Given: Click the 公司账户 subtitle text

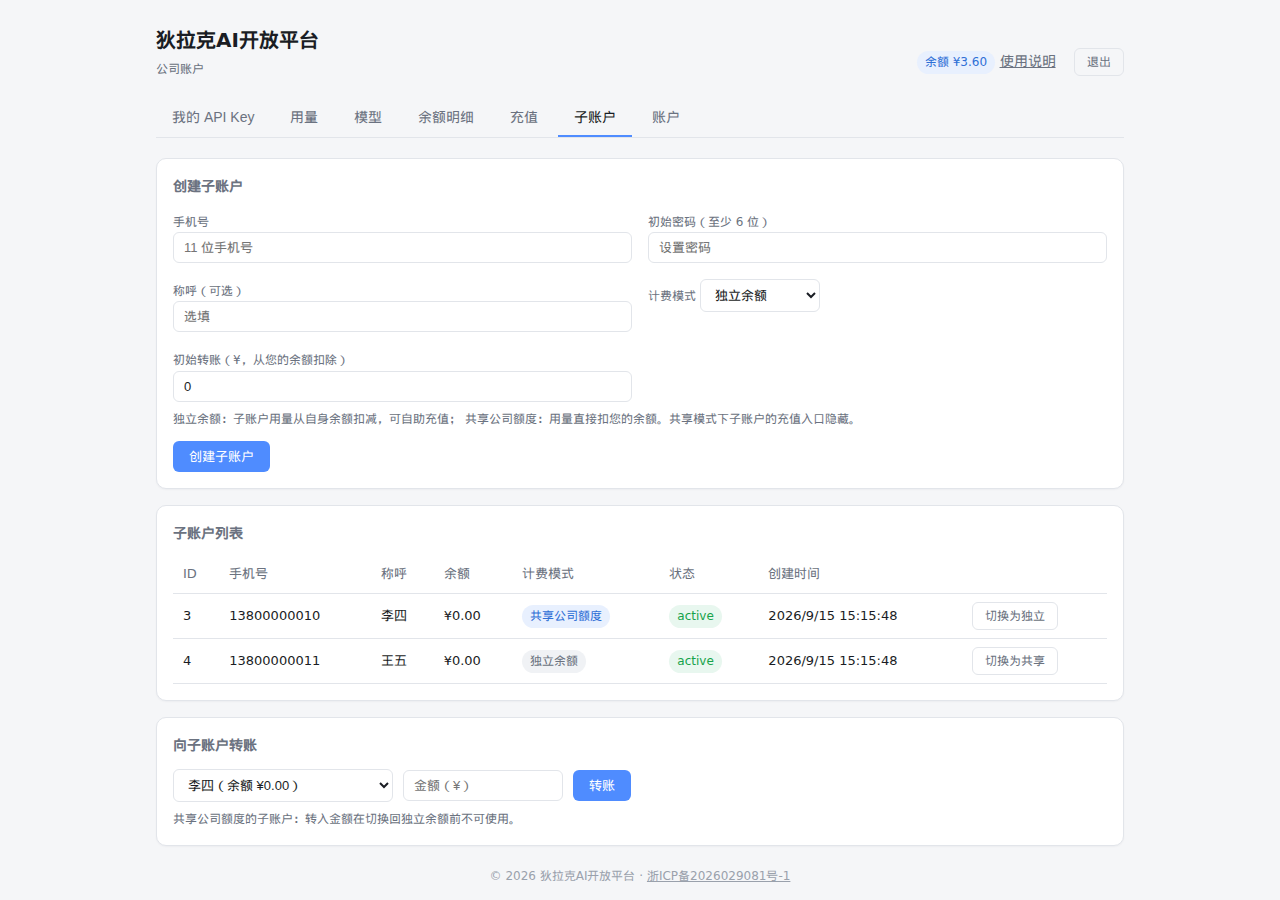Looking at the screenshot, I should [180, 69].
